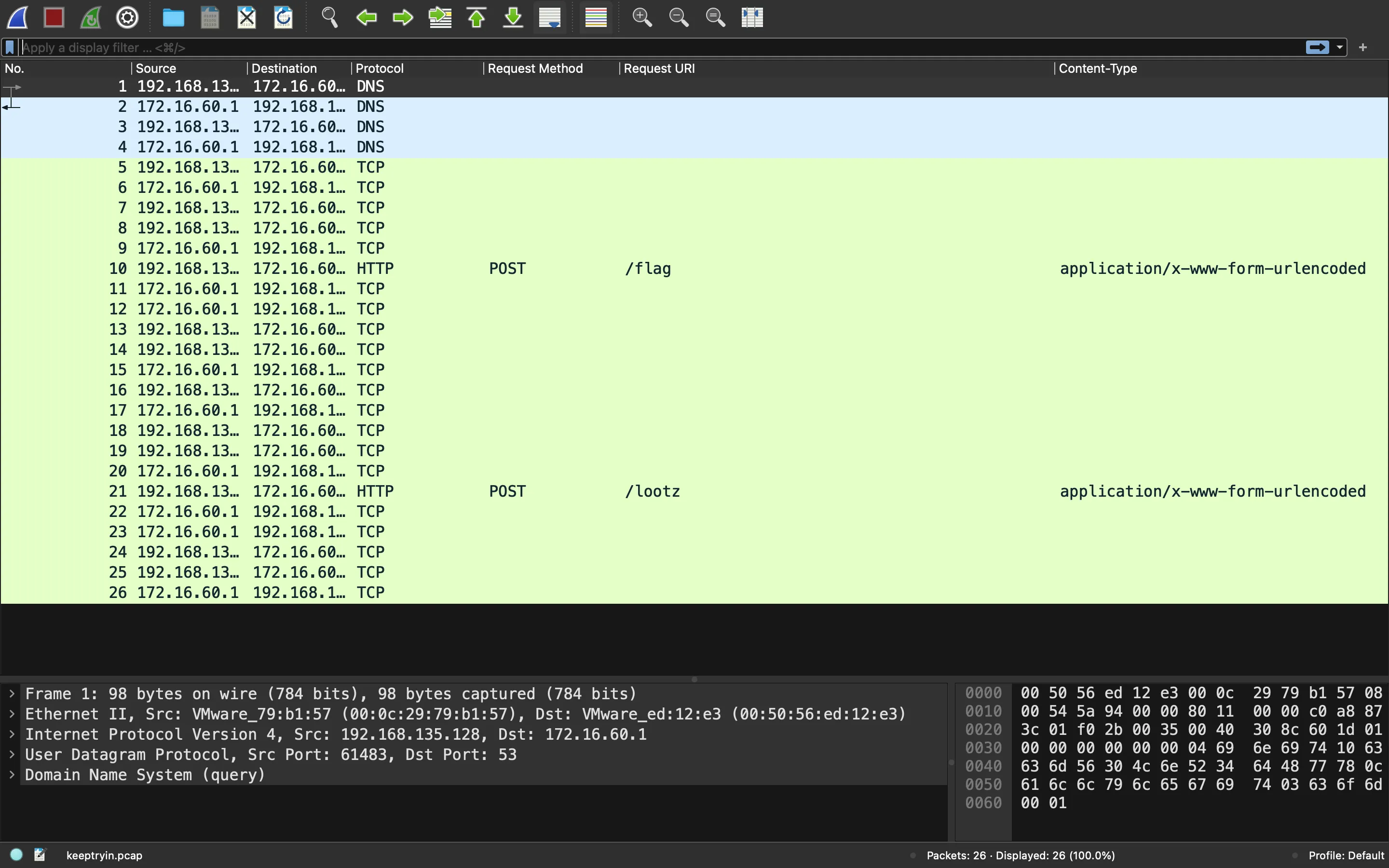The image size is (1389, 868).
Task: Open display filter bookmark icon
Action: point(10,48)
